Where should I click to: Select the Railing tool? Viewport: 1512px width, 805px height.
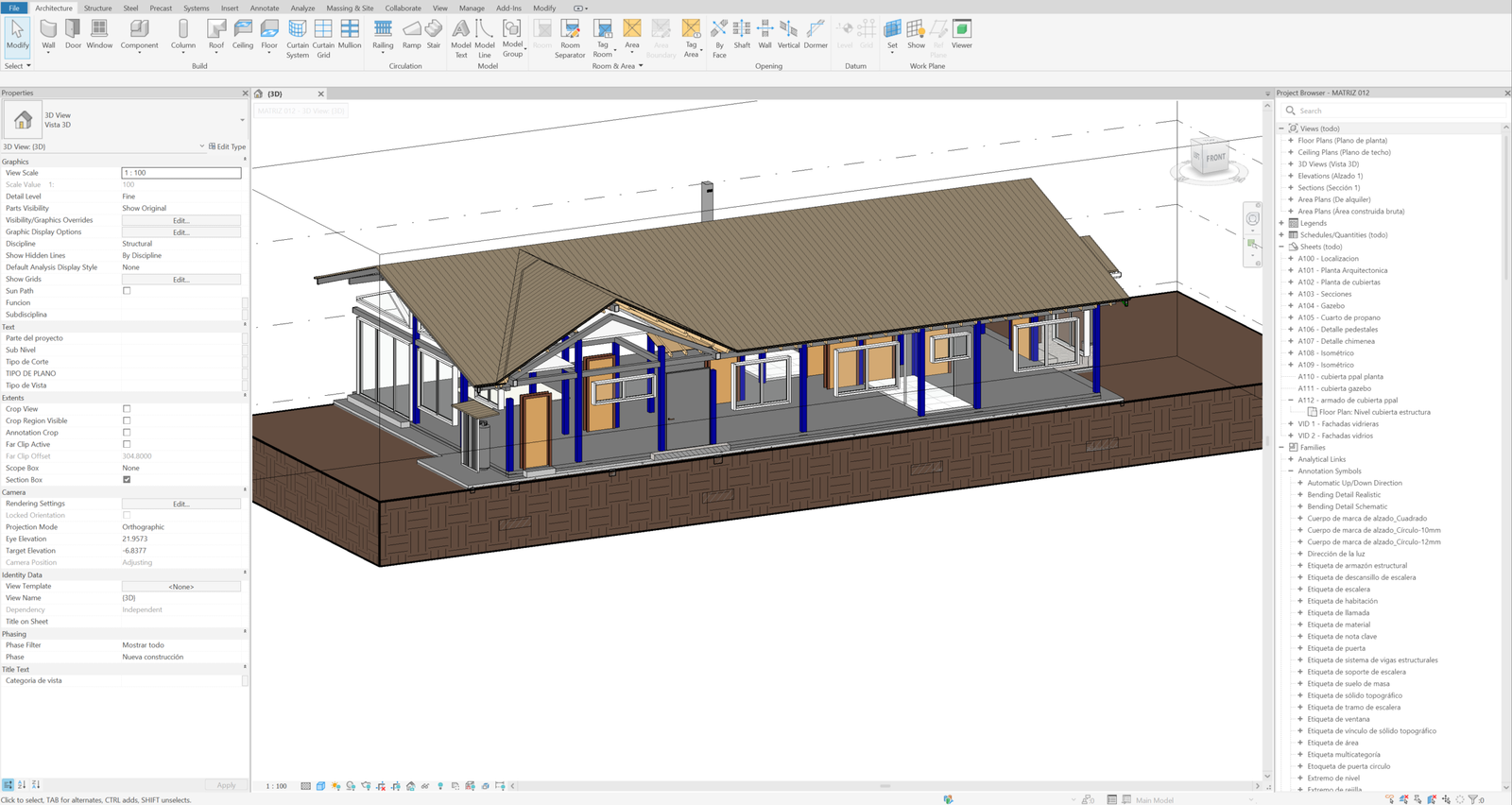click(383, 34)
